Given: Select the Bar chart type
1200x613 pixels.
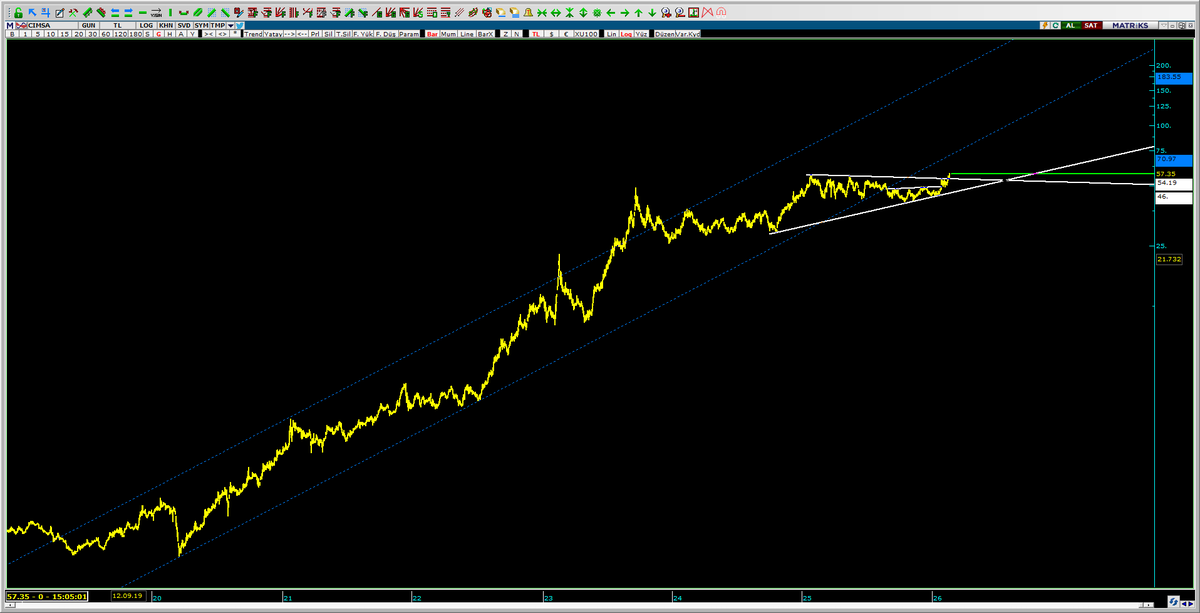Looking at the screenshot, I should tap(433, 33).
